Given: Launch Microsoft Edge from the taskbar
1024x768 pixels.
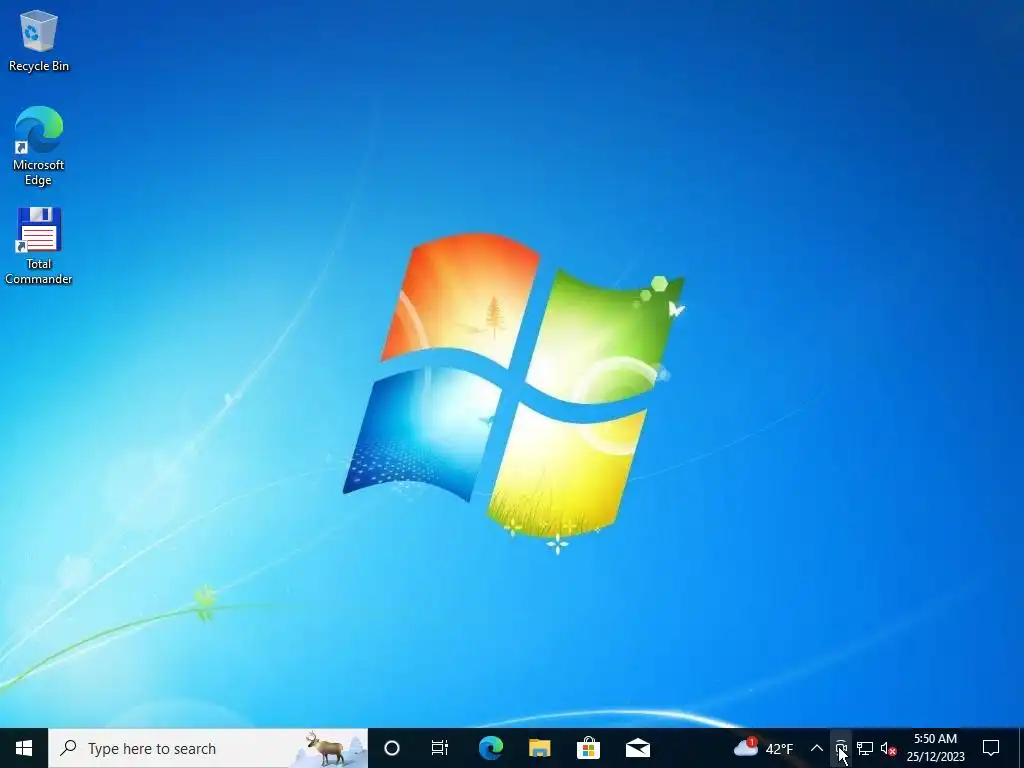Looking at the screenshot, I should [x=490, y=748].
